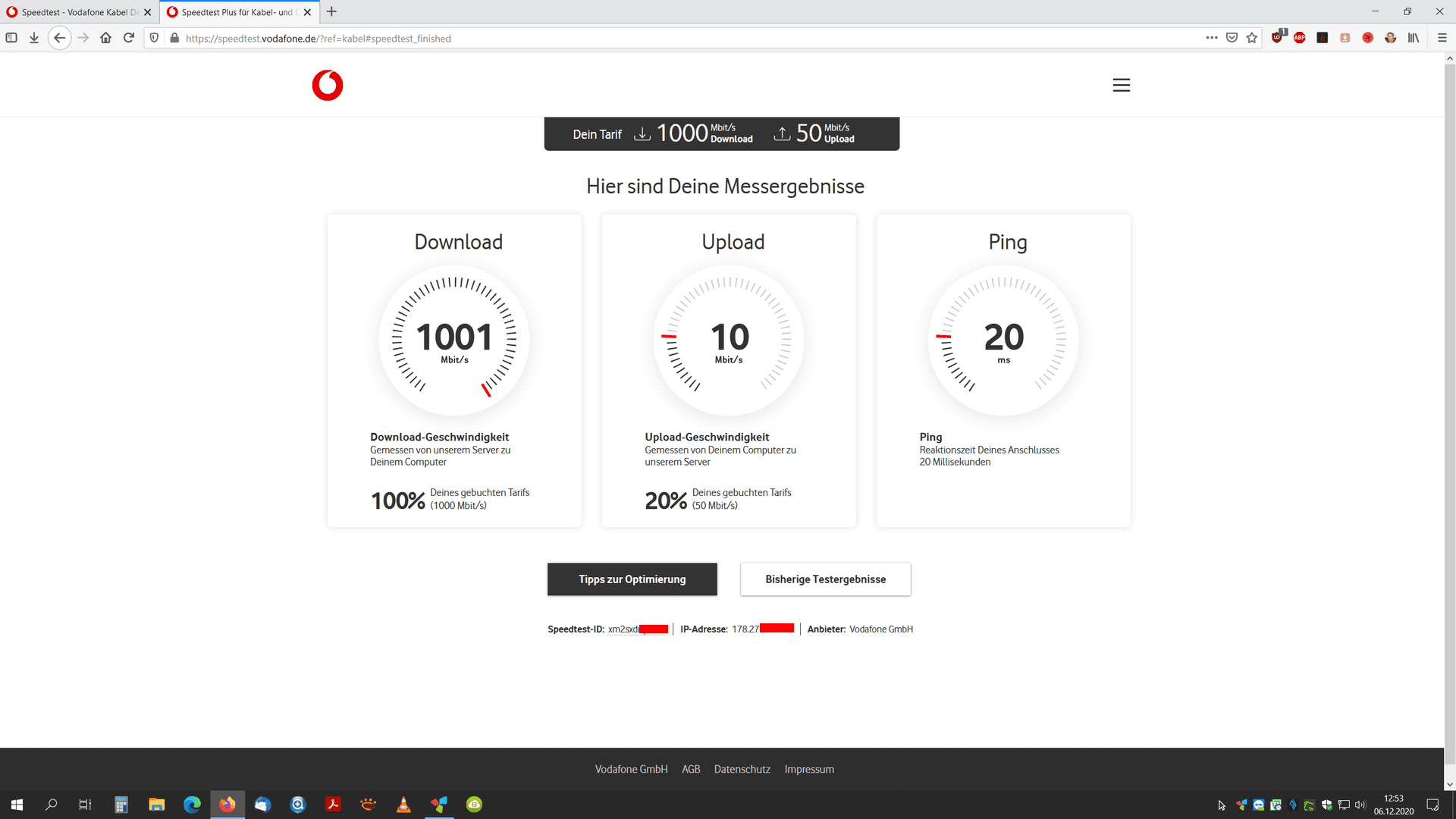
Task: Click the Vodafone logo
Action: 328,85
